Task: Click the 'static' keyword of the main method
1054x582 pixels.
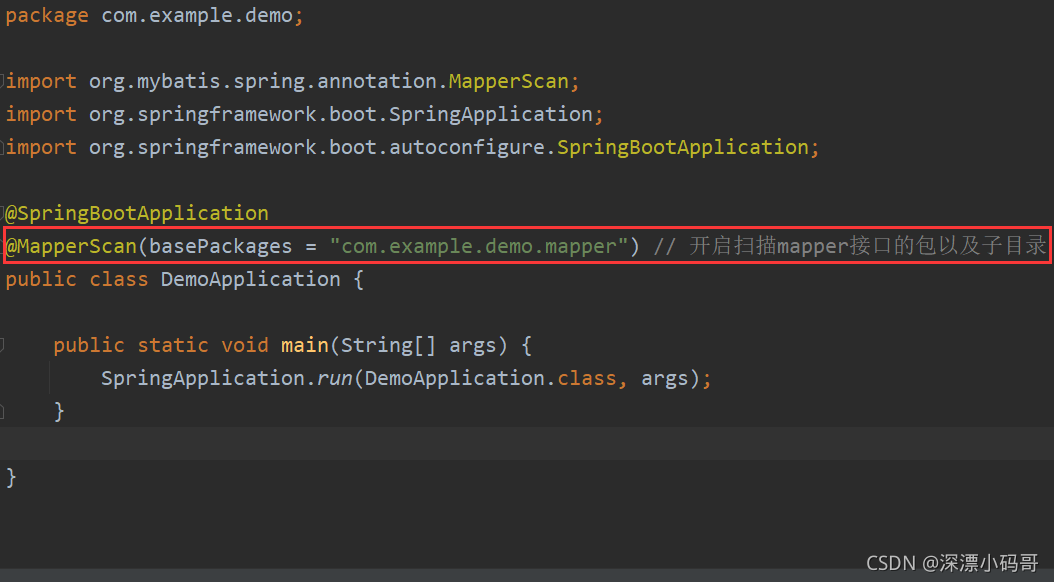Action: click(173, 345)
